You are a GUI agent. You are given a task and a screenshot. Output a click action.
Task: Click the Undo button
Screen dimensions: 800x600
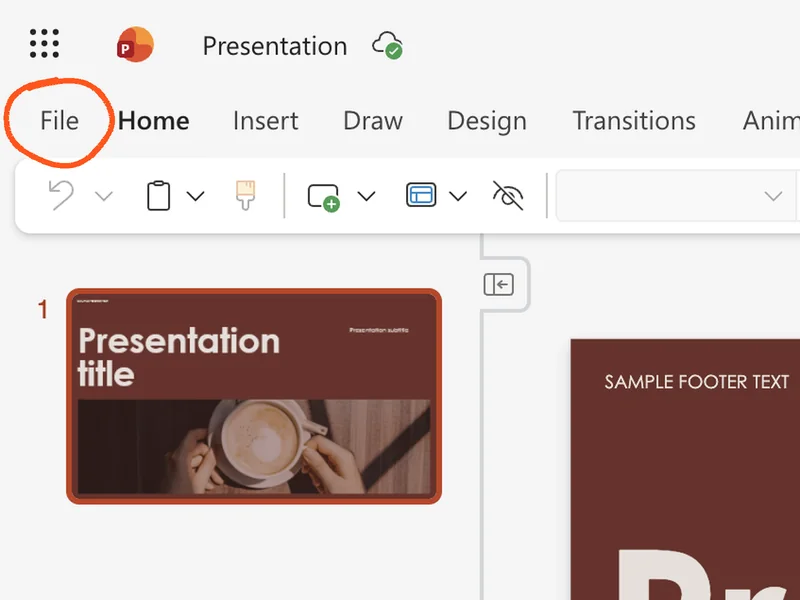61,195
